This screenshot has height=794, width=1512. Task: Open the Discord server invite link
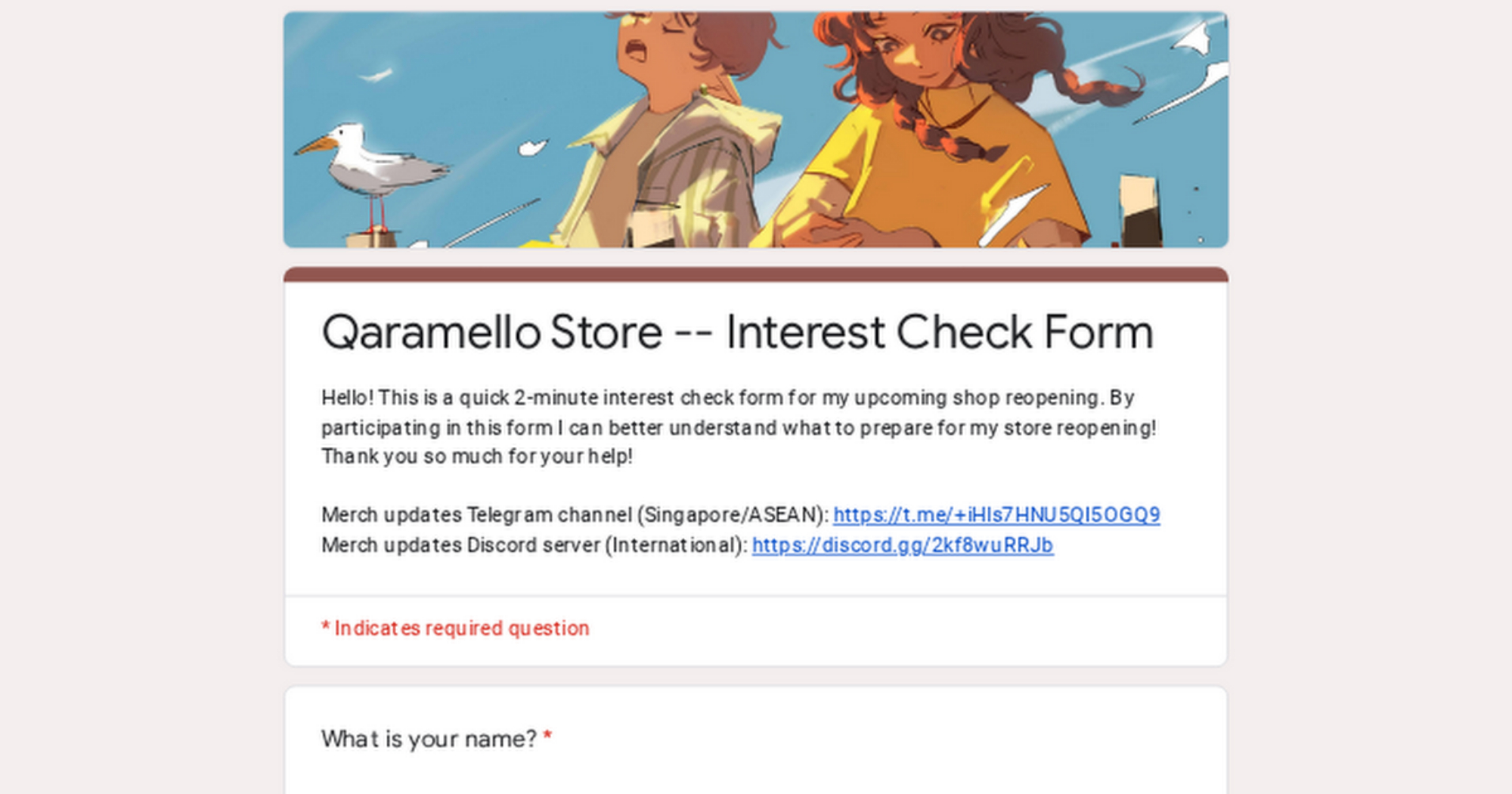[x=902, y=545]
